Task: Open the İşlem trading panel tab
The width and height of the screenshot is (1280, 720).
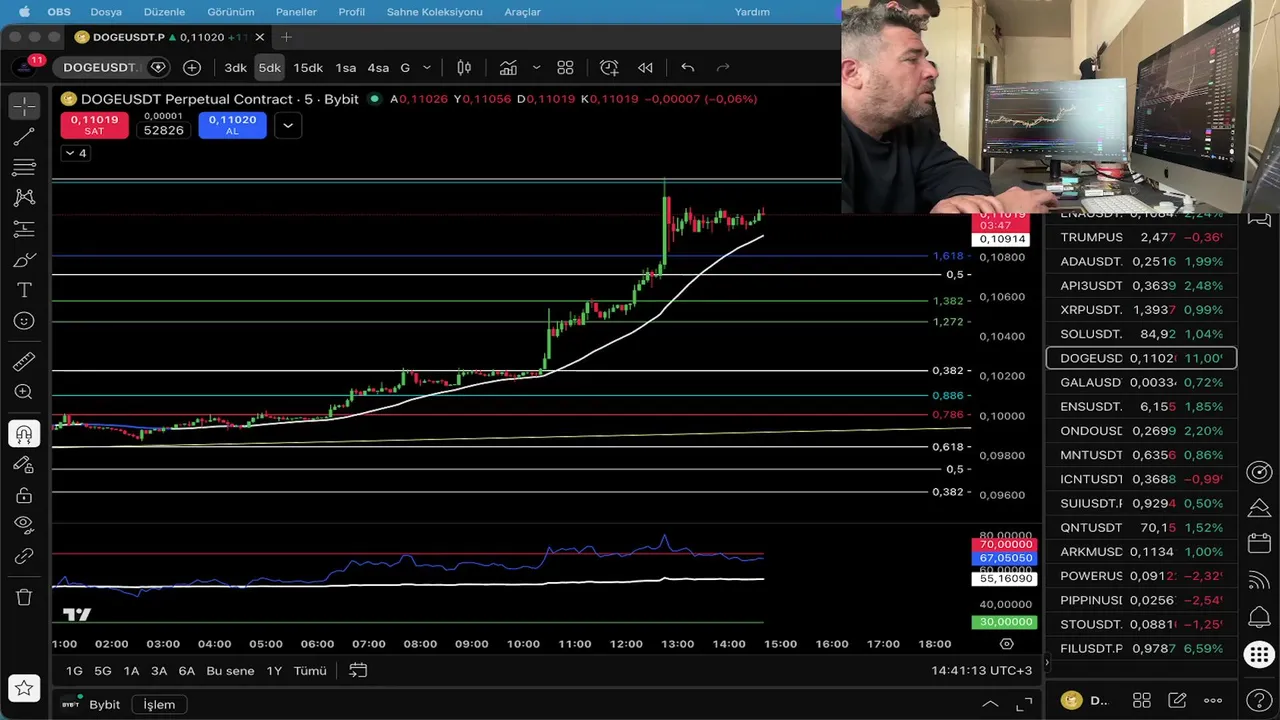Action: point(159,705)
